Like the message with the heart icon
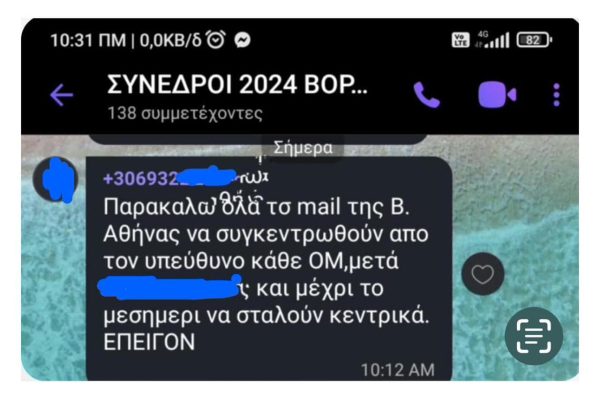Image resolution: width=600 pixels, height=400 pixels. click(483, 274)
